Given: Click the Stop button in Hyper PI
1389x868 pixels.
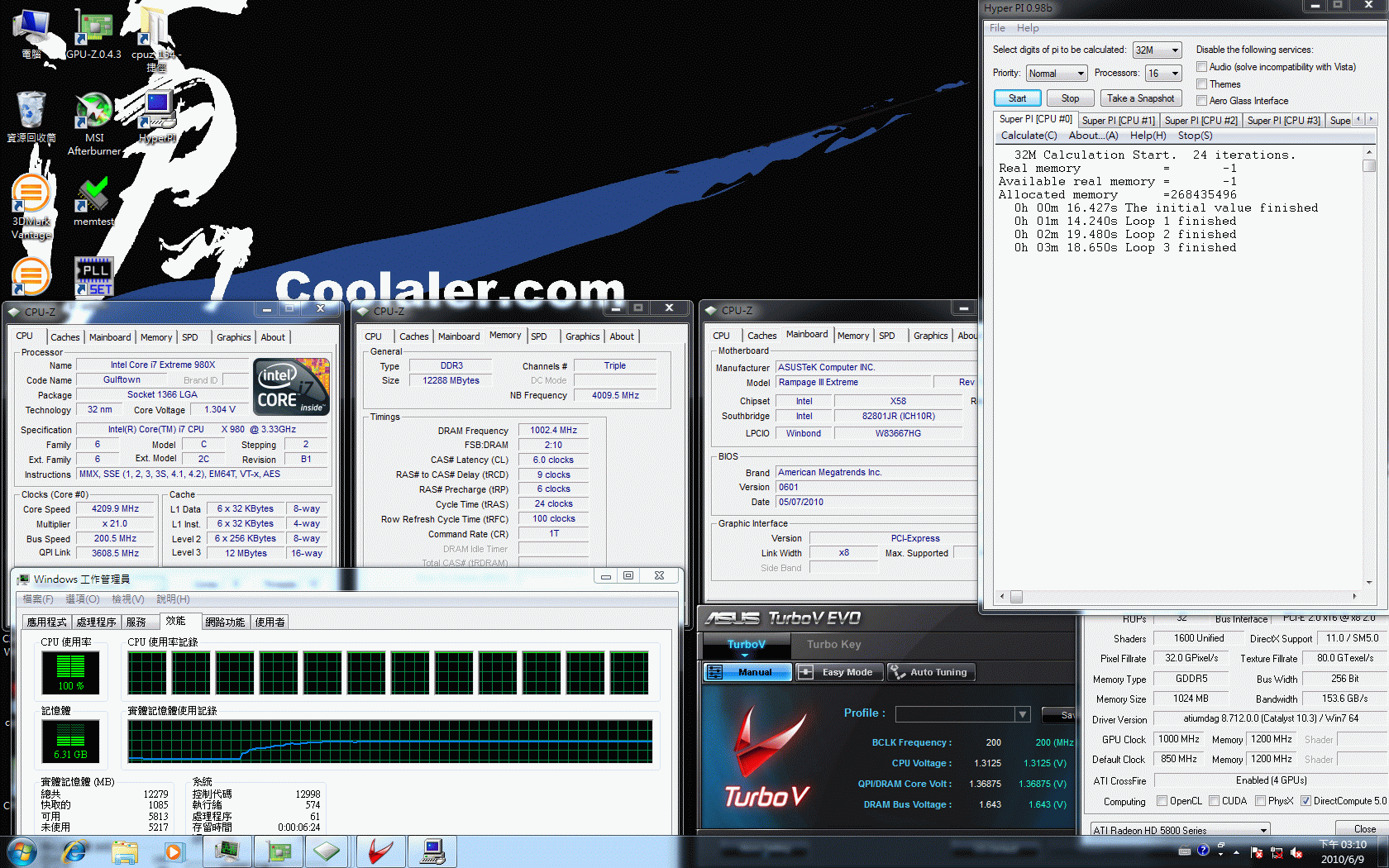Looking at the screenshot, I should point(1070,98).
